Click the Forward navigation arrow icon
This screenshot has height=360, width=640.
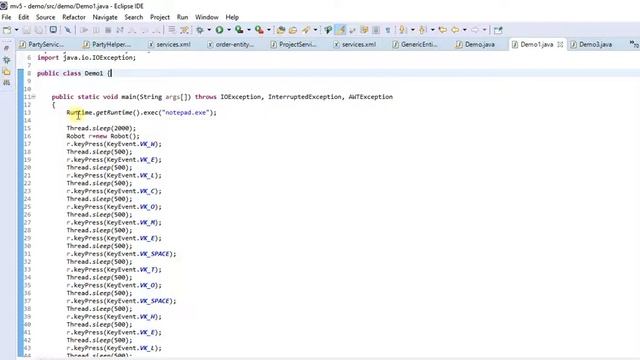click(475, 30)
